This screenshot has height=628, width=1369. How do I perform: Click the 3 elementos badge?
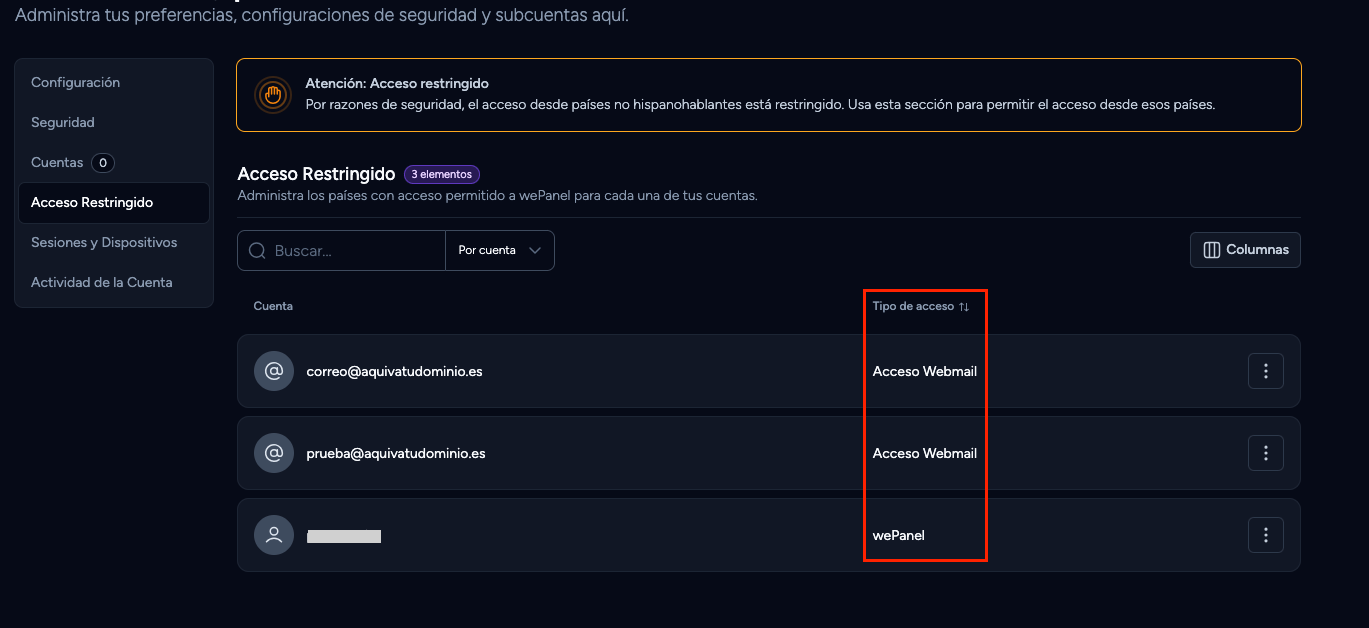coord(442,174)
